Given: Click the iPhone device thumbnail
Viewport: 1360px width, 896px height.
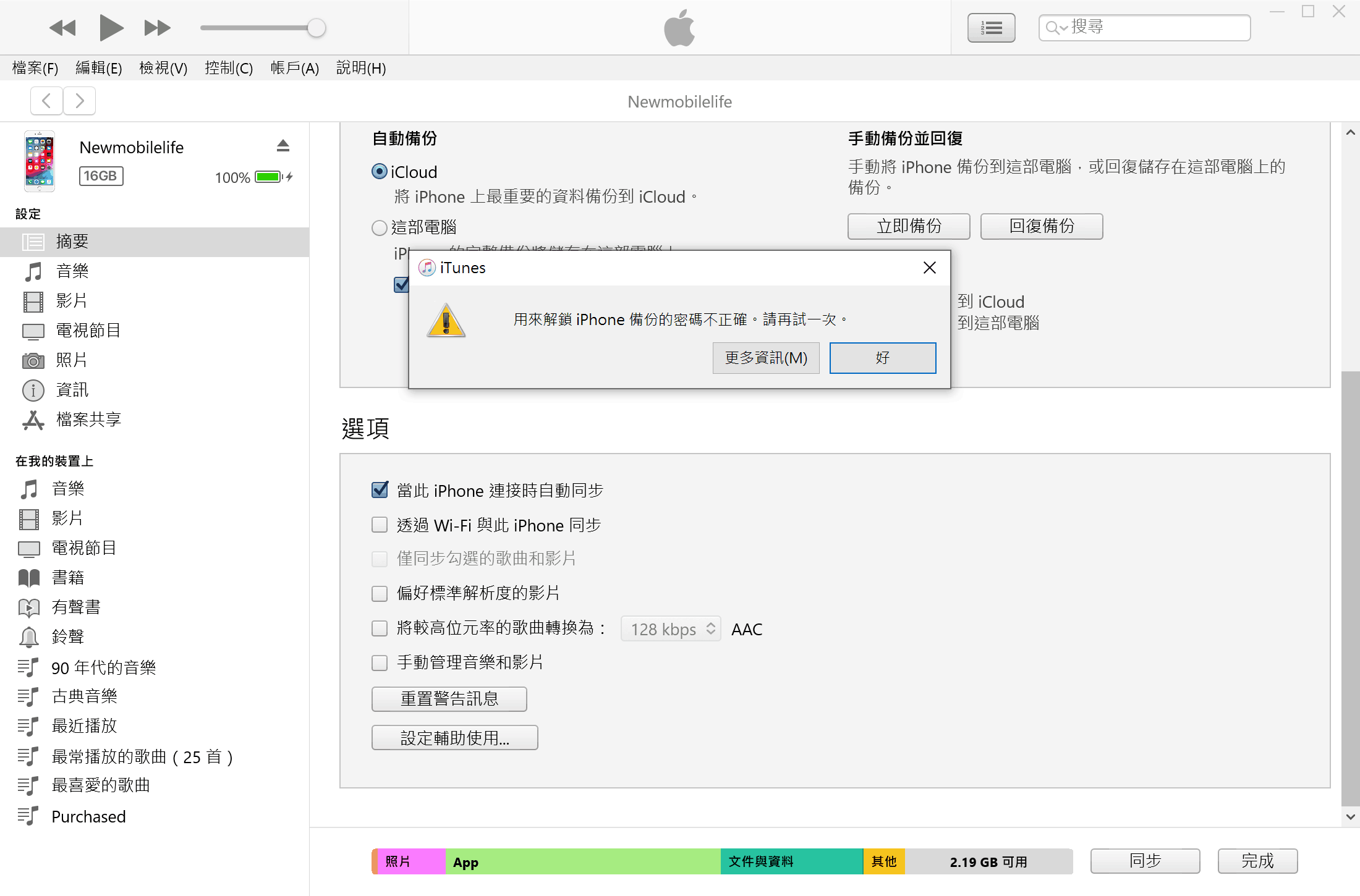Looking at the screenshot, I should tap(40, 161).
